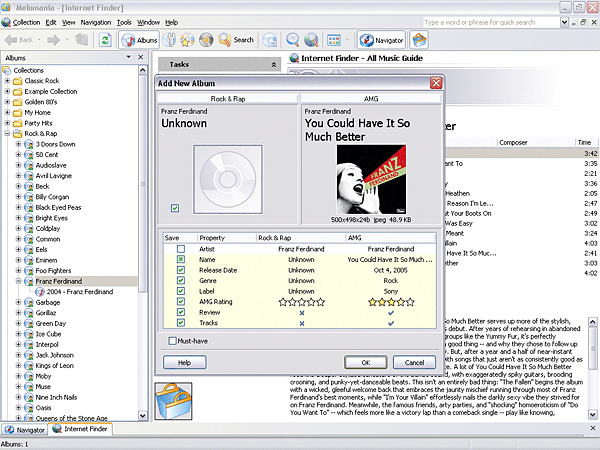This screenshot has height=450, width=600.
Task: Click the Coldplay artist icon in tree
Action: tap(29, 228)
